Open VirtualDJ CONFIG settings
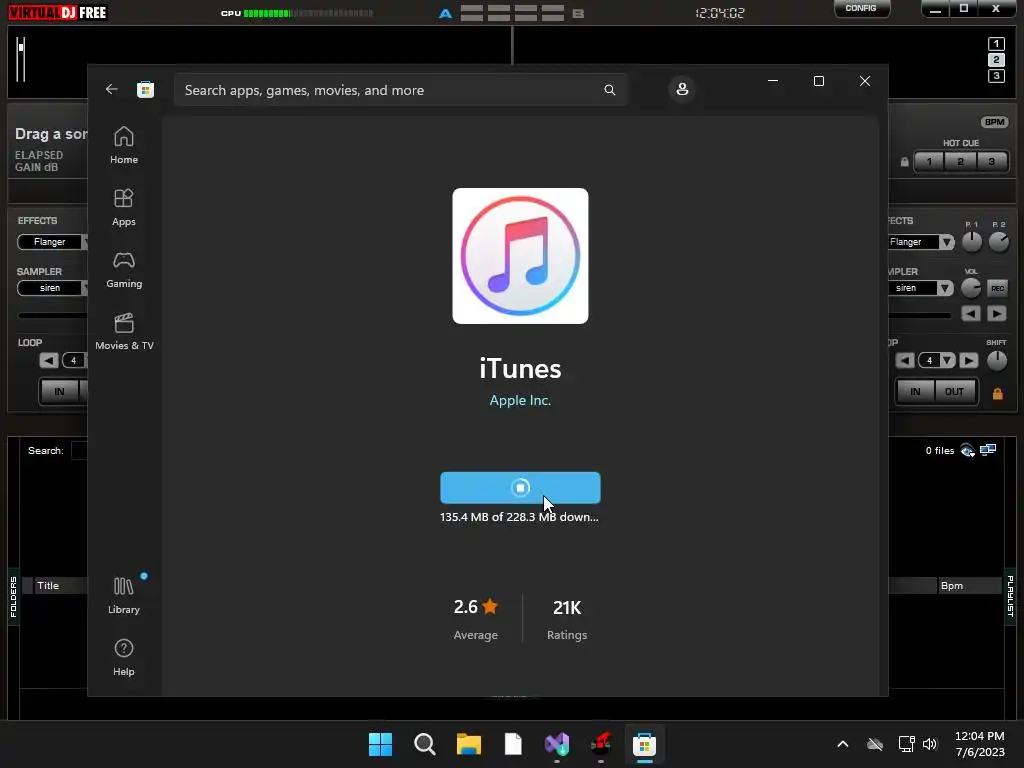Screen dimensions: 1024x768 (861, 8)
